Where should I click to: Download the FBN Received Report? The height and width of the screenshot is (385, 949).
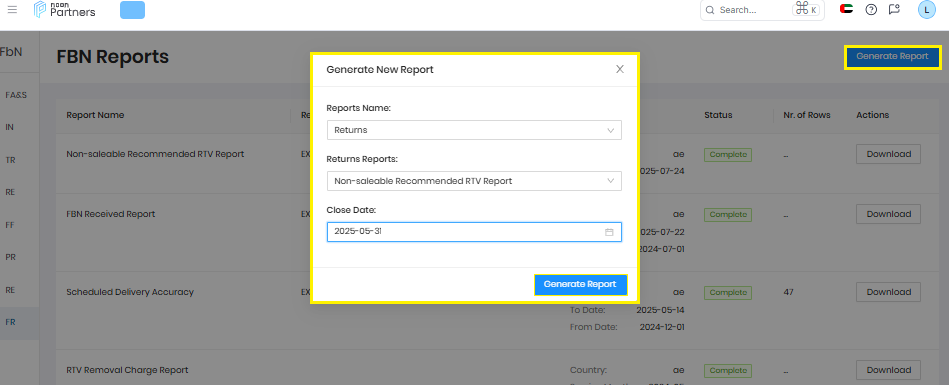pyautogui.click(x=888, y=214)
